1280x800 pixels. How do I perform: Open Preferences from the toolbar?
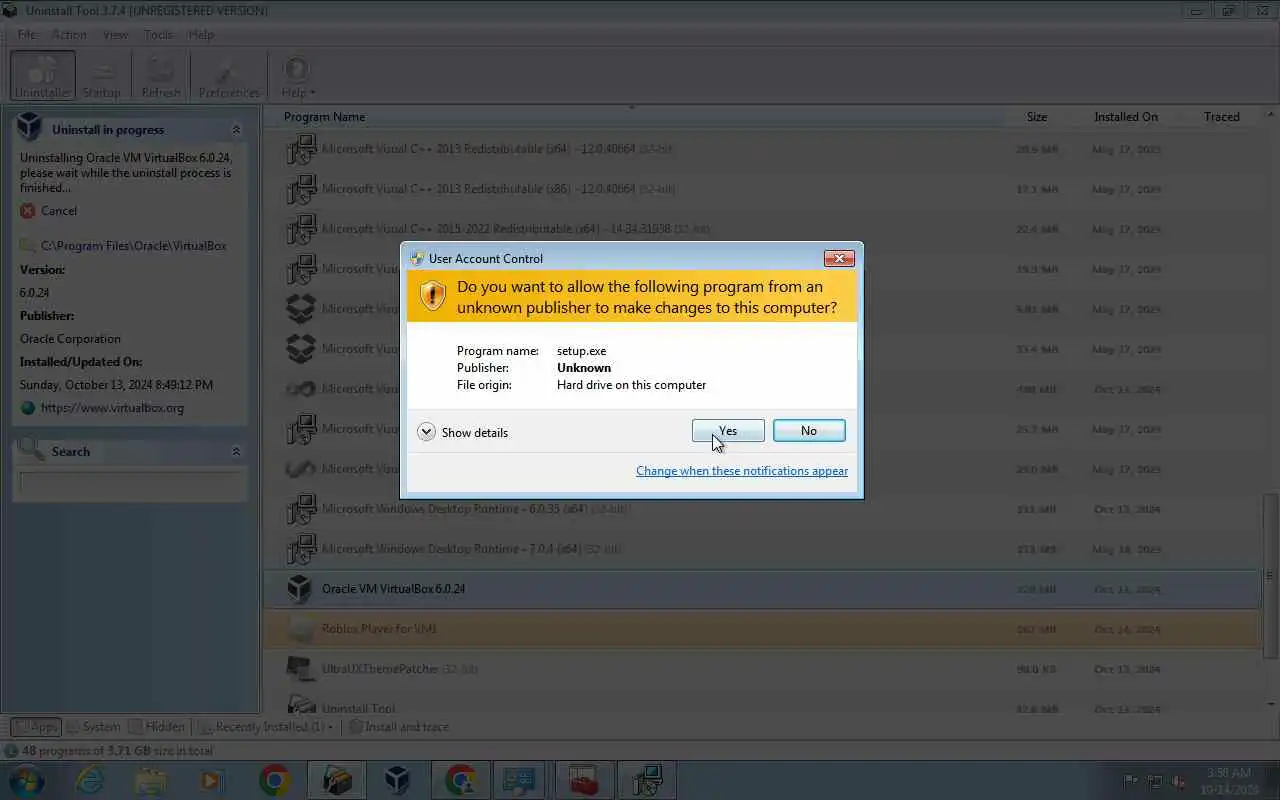229,76
